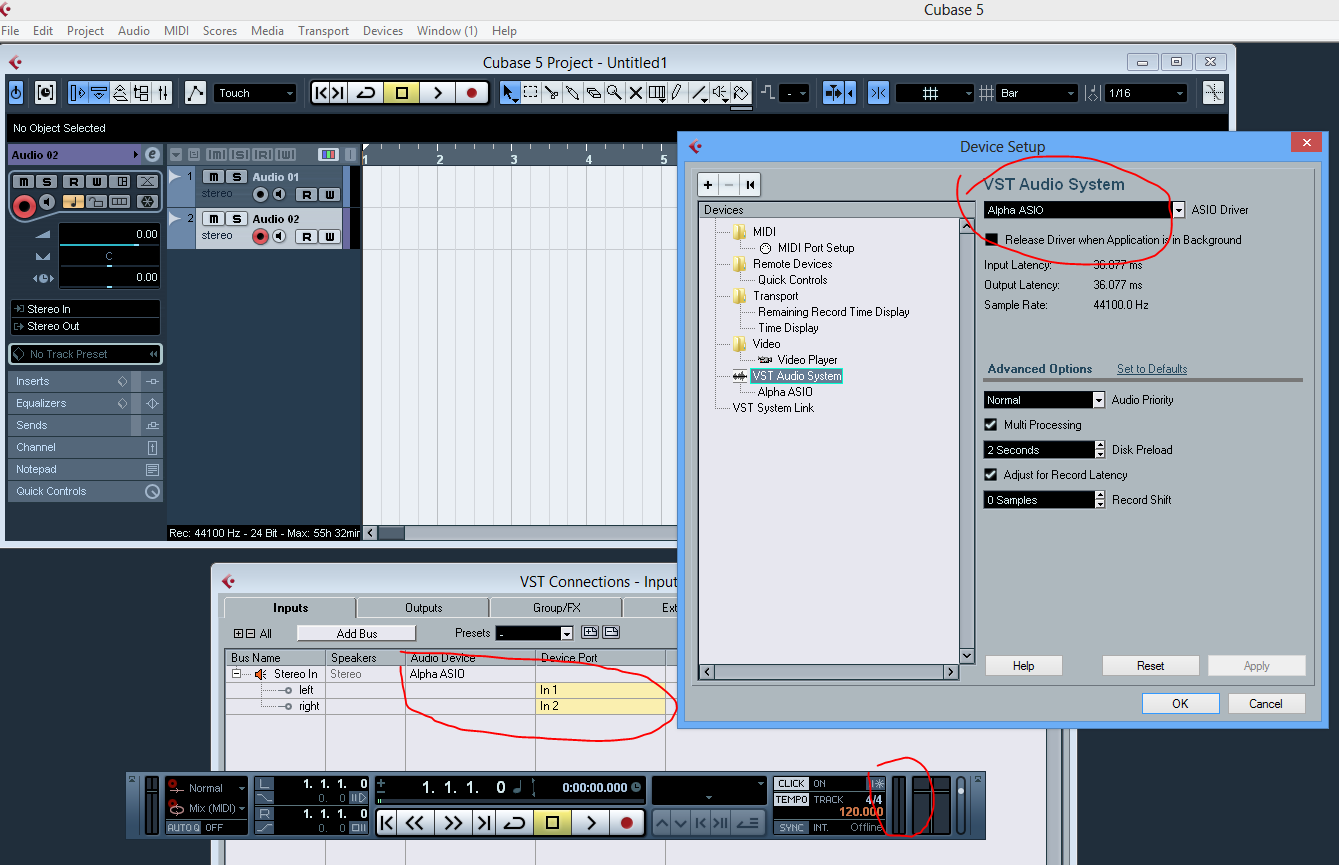Viewport: 1339px width, 865px height.
Task: Toggle Cycle loop in project toolbar
Action: click(x=366, y=93)
